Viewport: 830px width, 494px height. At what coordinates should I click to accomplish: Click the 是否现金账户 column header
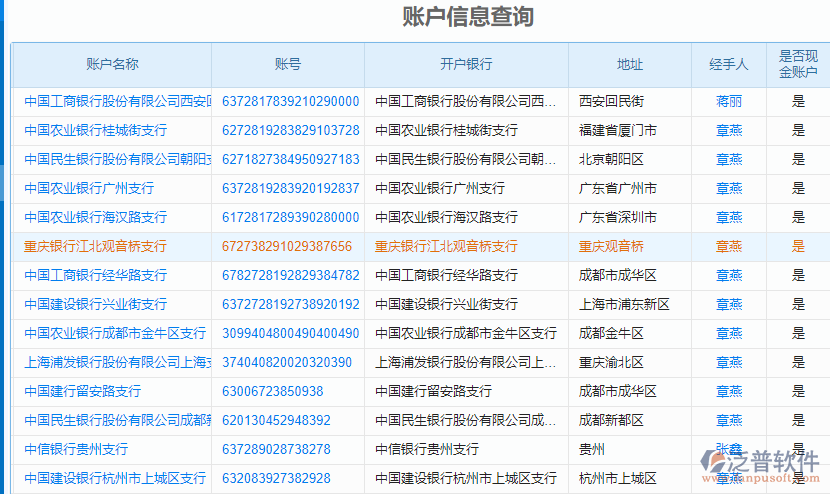coord(798,65)
